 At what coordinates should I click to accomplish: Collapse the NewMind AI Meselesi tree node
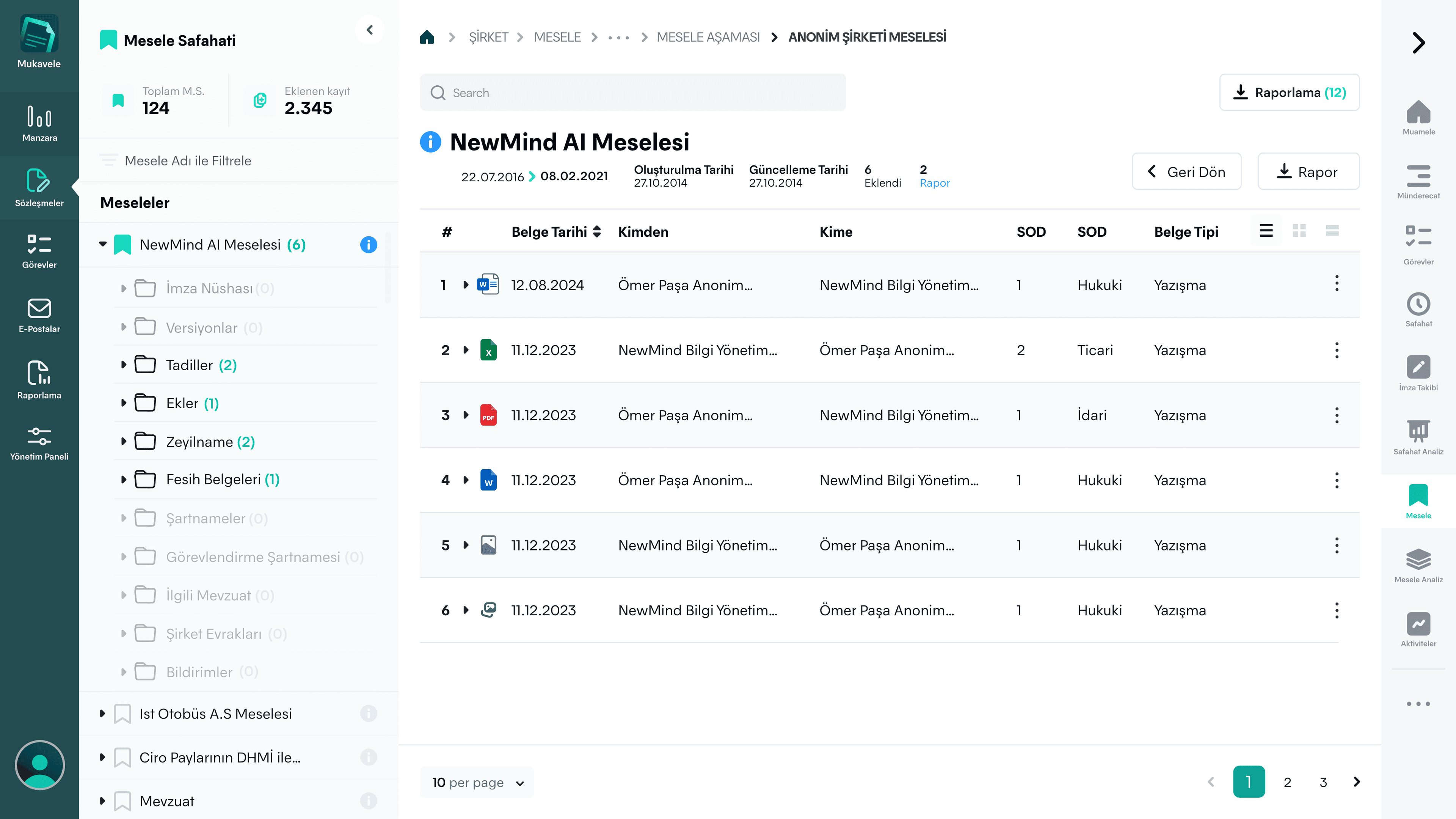pos(103,244)
